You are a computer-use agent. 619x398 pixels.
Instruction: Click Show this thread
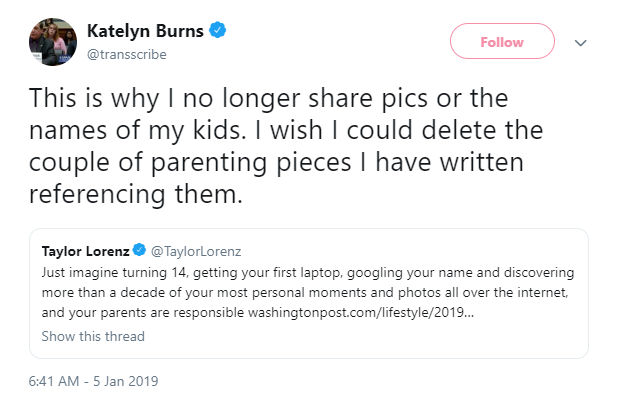(93, 336)
